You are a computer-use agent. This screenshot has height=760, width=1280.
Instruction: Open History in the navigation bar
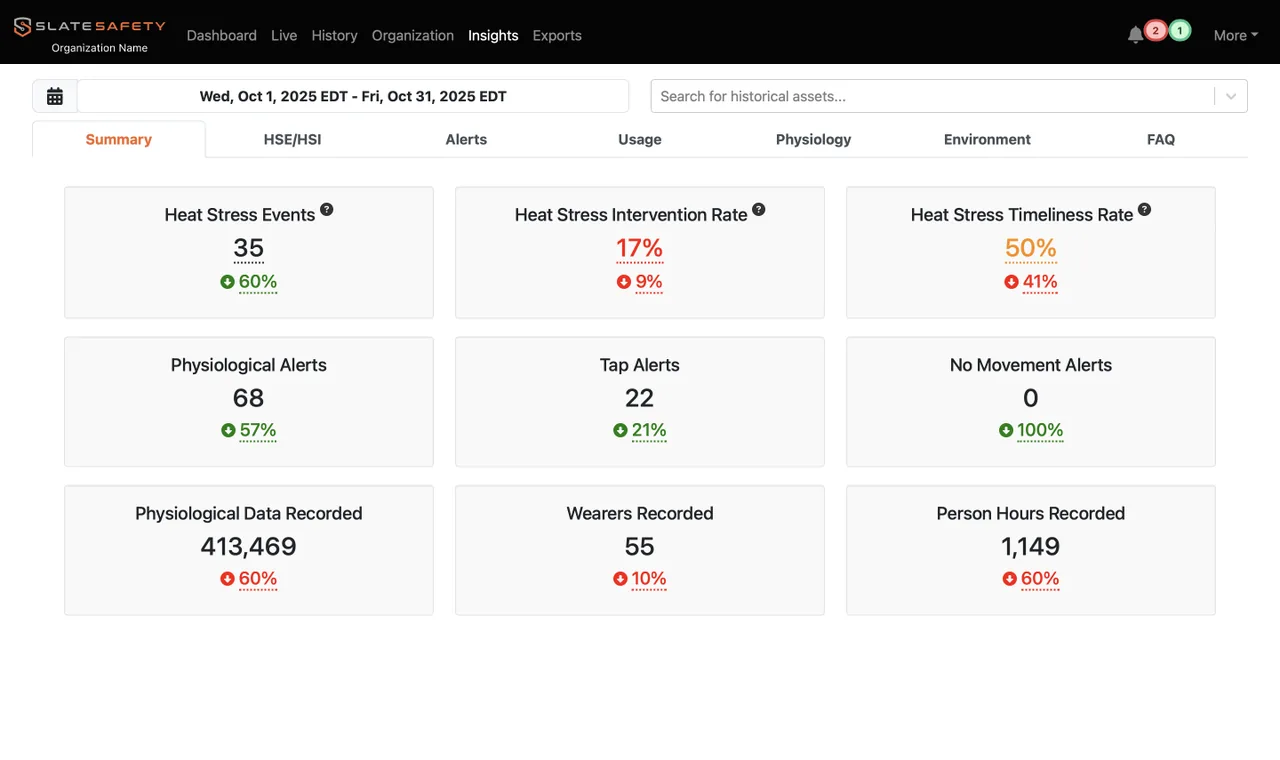pyautogui.click(x=334, y=35)
